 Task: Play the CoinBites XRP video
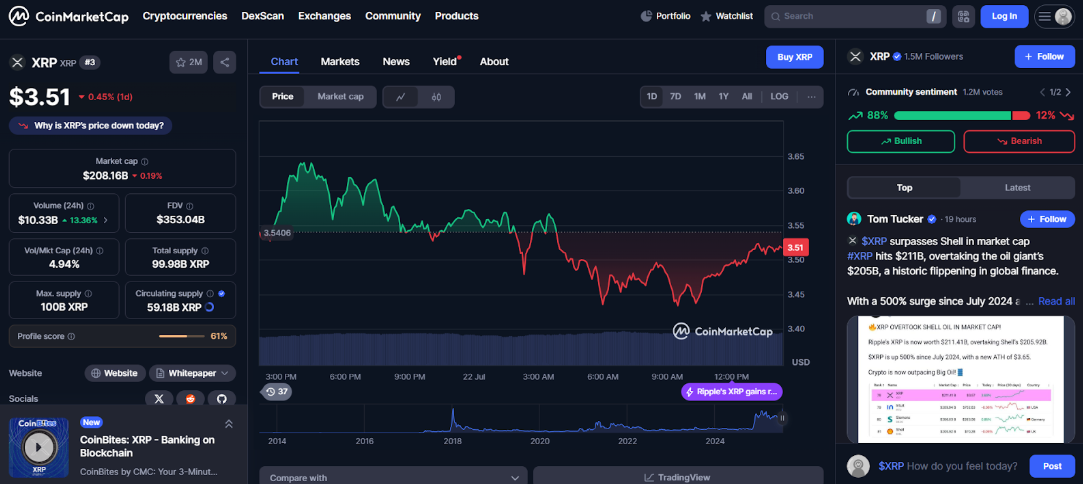coord(39,446)
